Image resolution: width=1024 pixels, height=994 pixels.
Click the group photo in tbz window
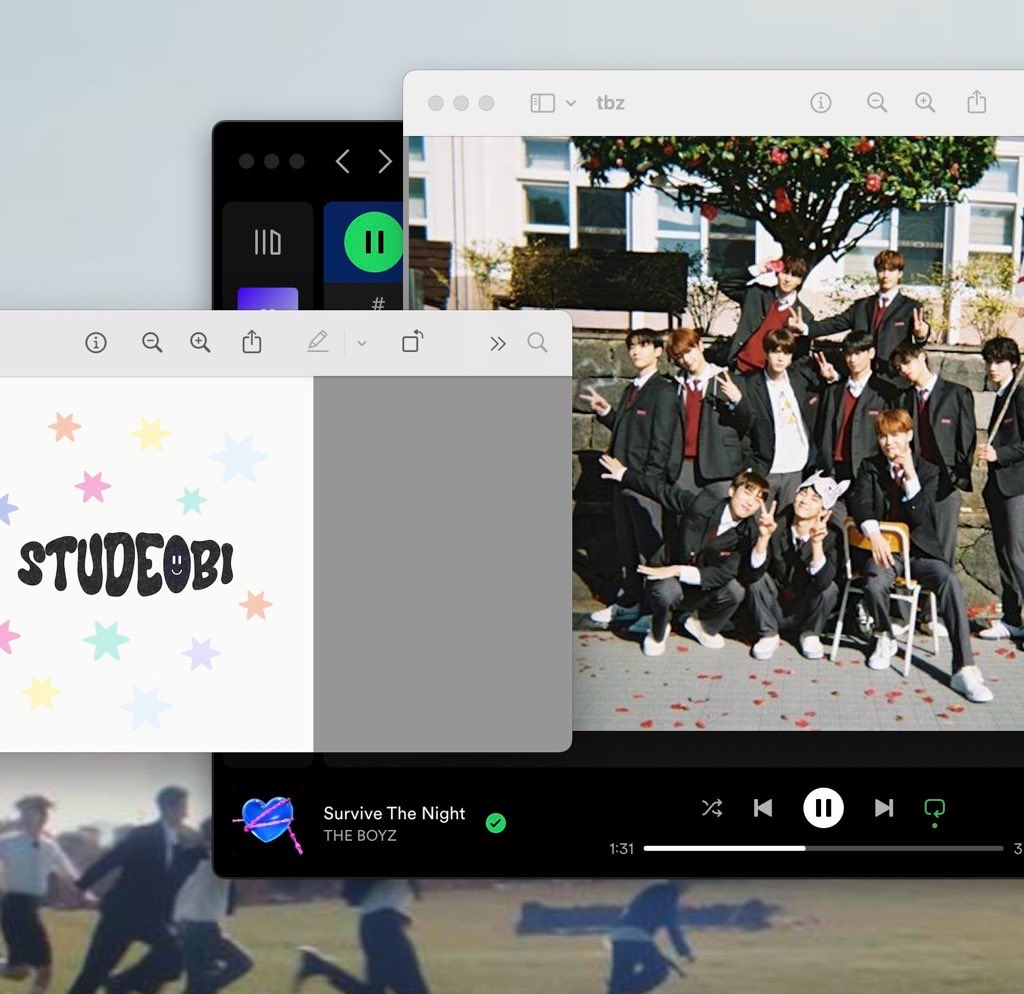click(798, 434)
